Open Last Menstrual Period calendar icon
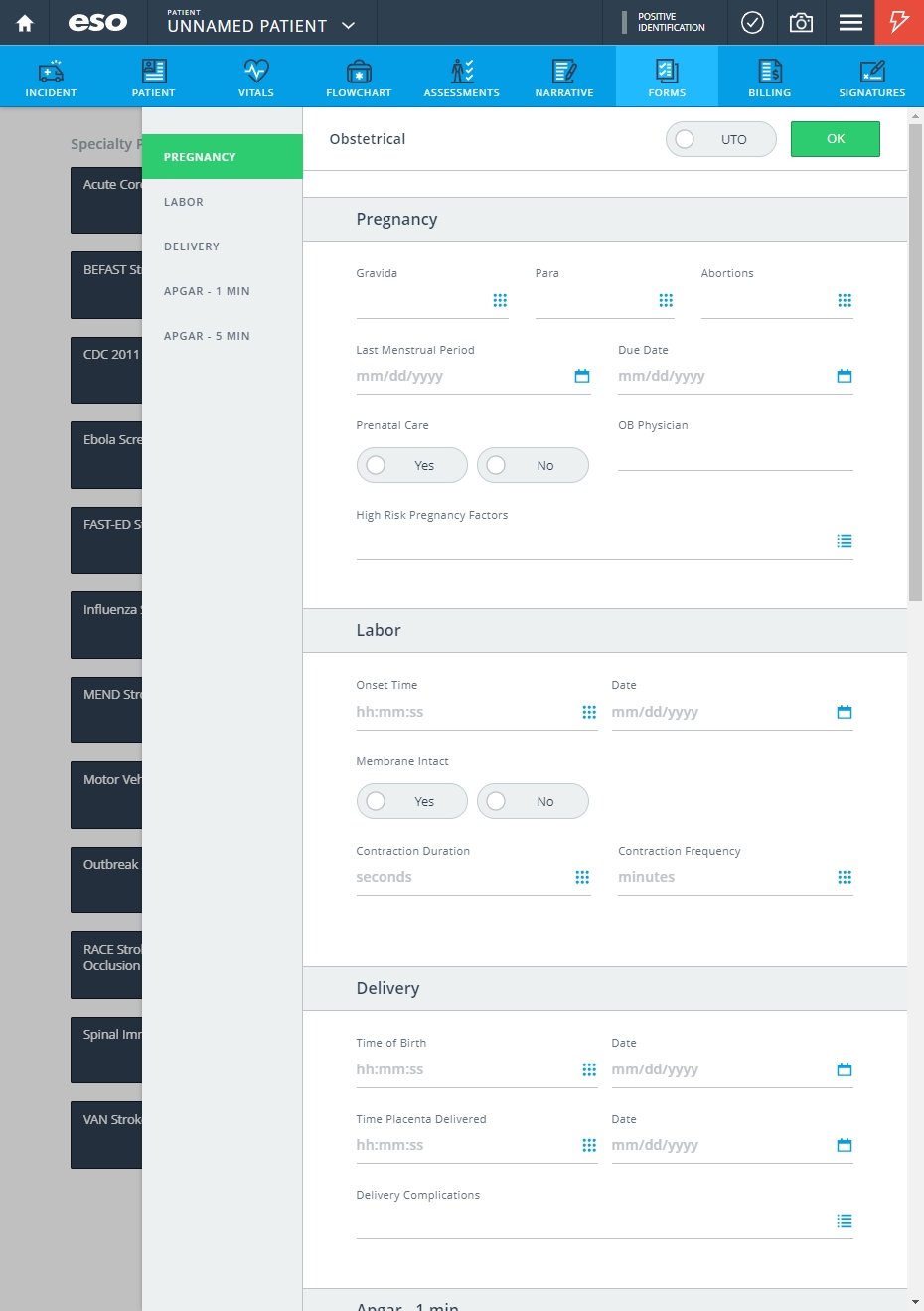This screenshot has height=1311, width=924. (582, 376)
